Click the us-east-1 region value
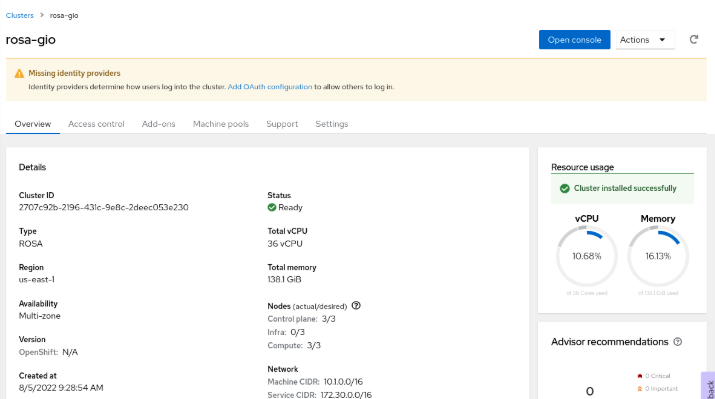The image size is (715, 399). [x=36, y=280]
